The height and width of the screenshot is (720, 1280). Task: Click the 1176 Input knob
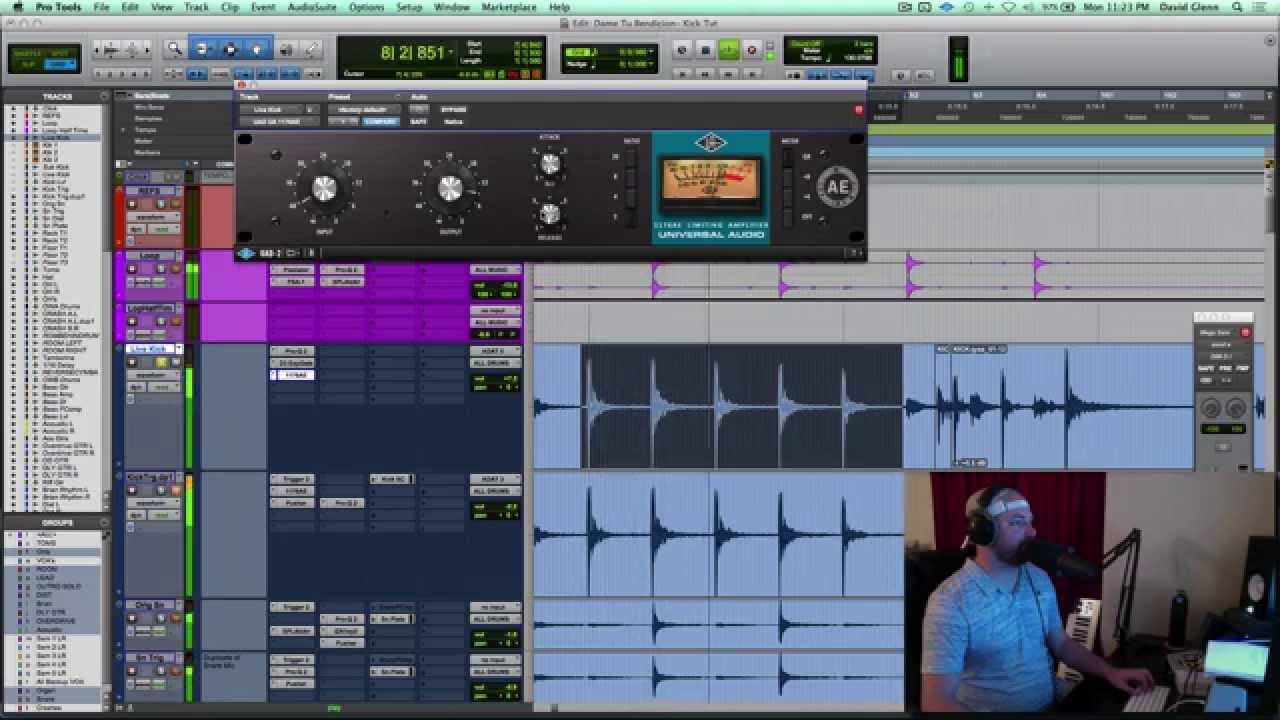[x=324, y=187]
